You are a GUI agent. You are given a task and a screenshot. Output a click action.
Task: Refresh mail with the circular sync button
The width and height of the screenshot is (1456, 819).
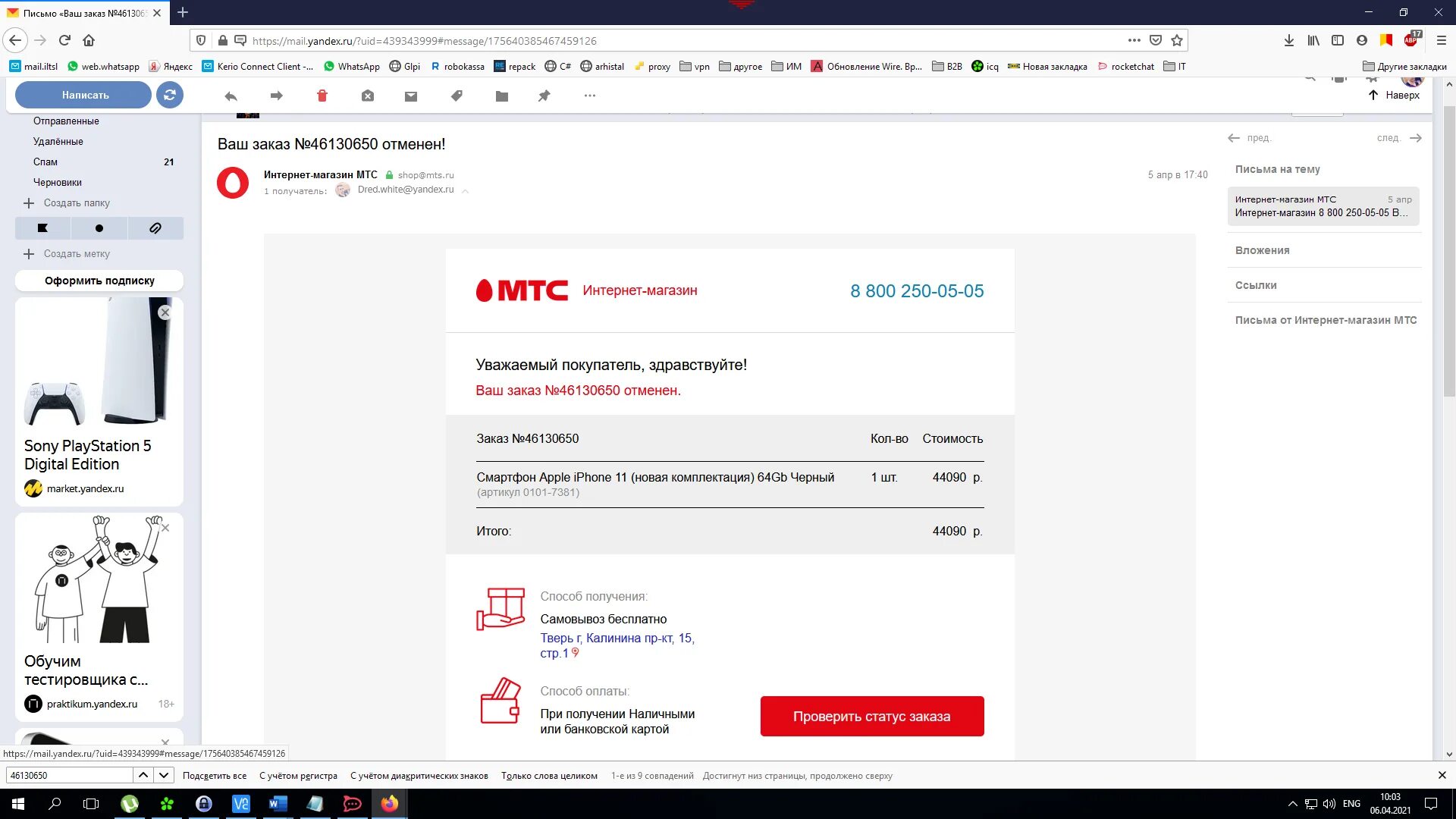[x=170, y=95]
